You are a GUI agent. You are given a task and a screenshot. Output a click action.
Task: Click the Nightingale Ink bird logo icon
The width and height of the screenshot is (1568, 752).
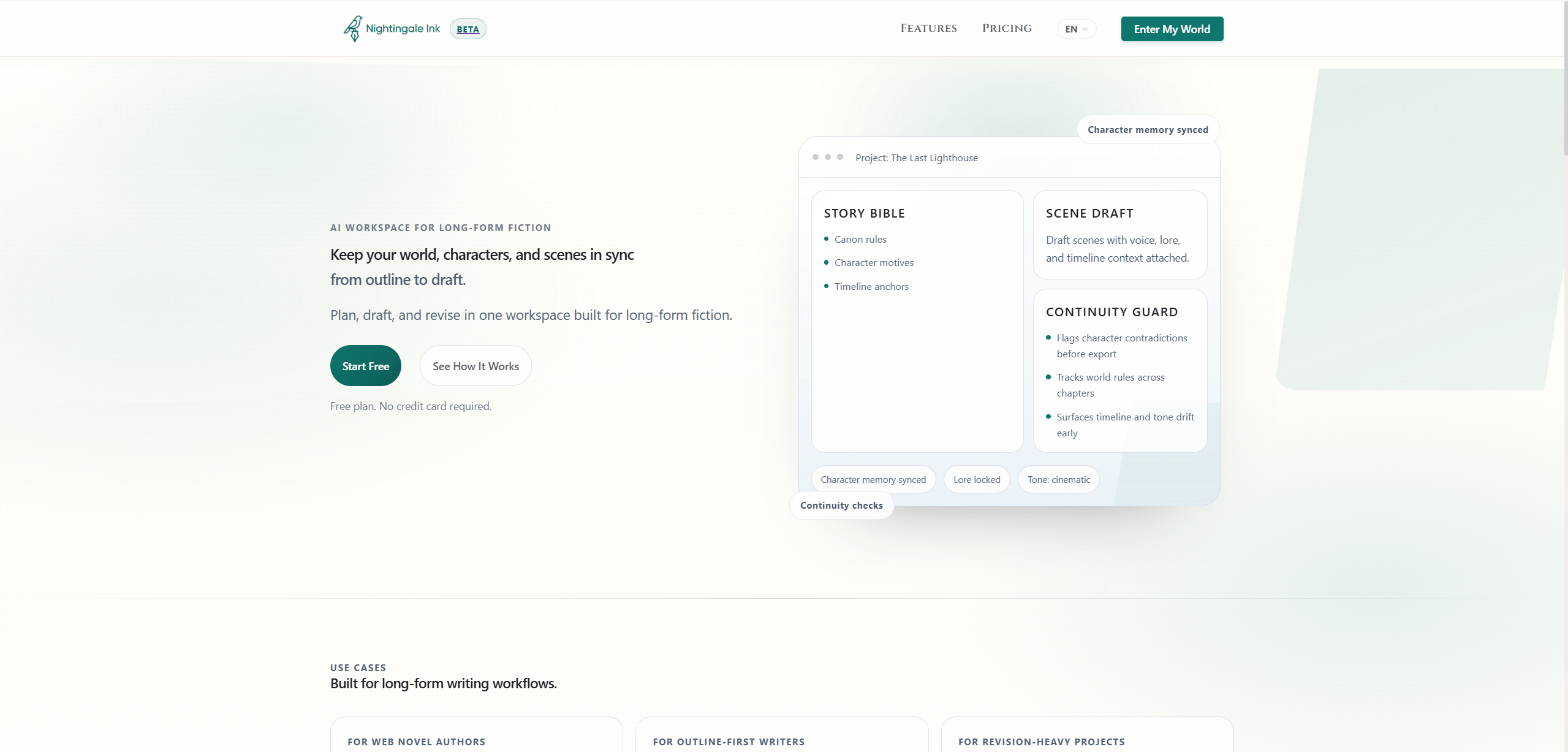tap(353, 28)
